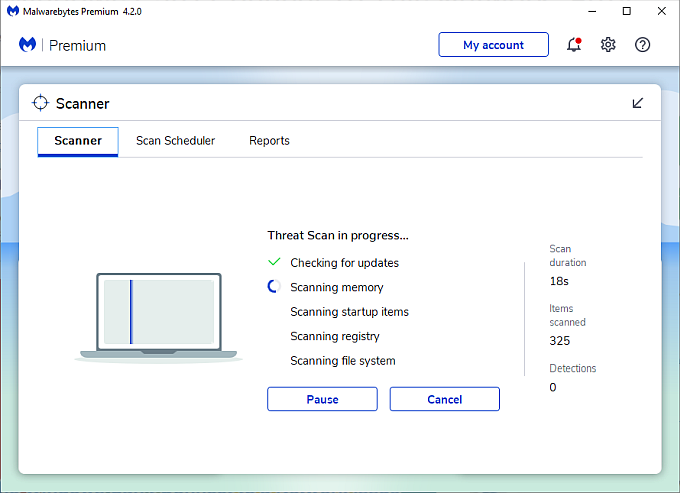Click the spinner next to Scanning memory

274,287
